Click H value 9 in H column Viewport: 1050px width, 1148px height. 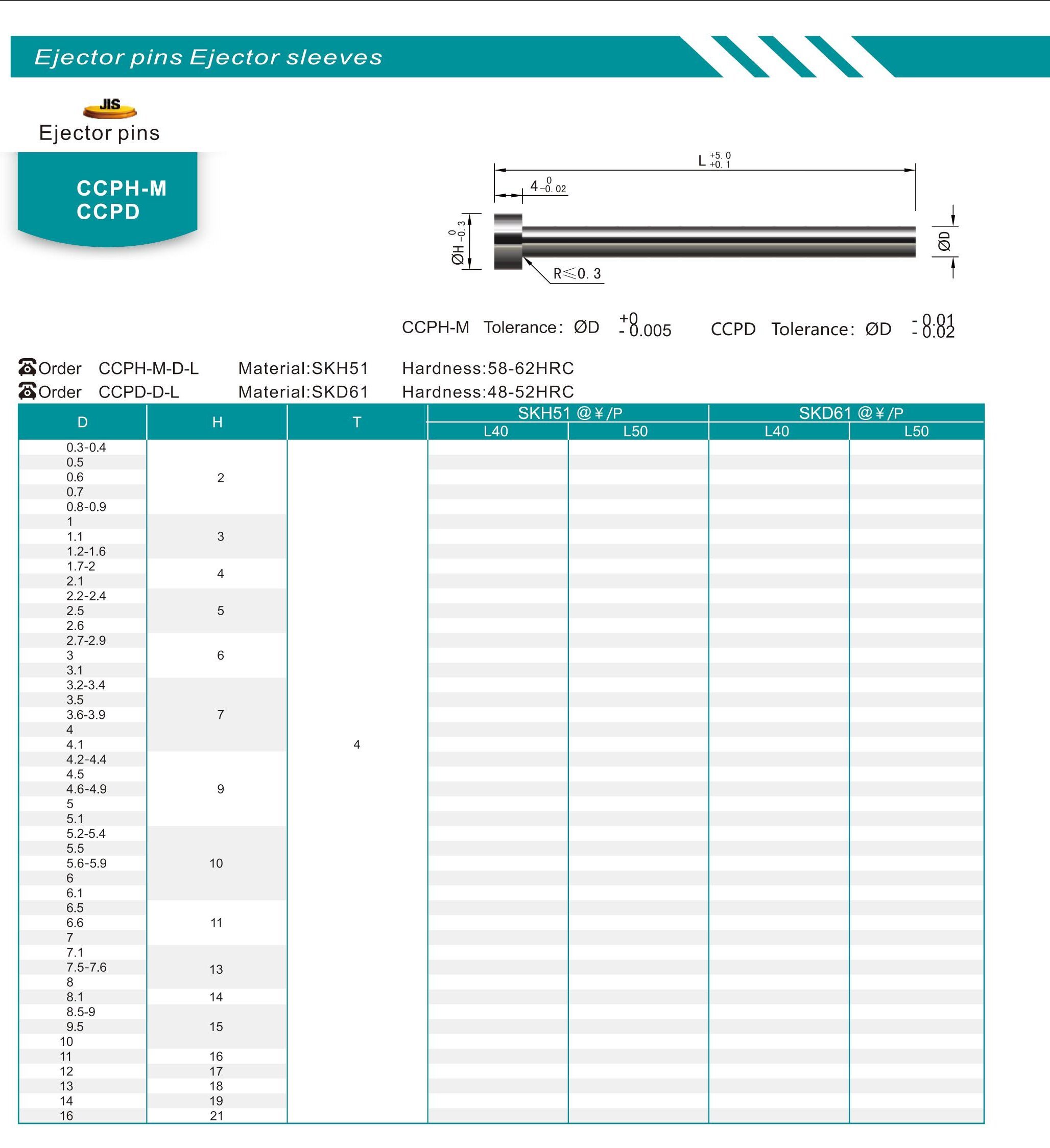[x=220, y=789]
